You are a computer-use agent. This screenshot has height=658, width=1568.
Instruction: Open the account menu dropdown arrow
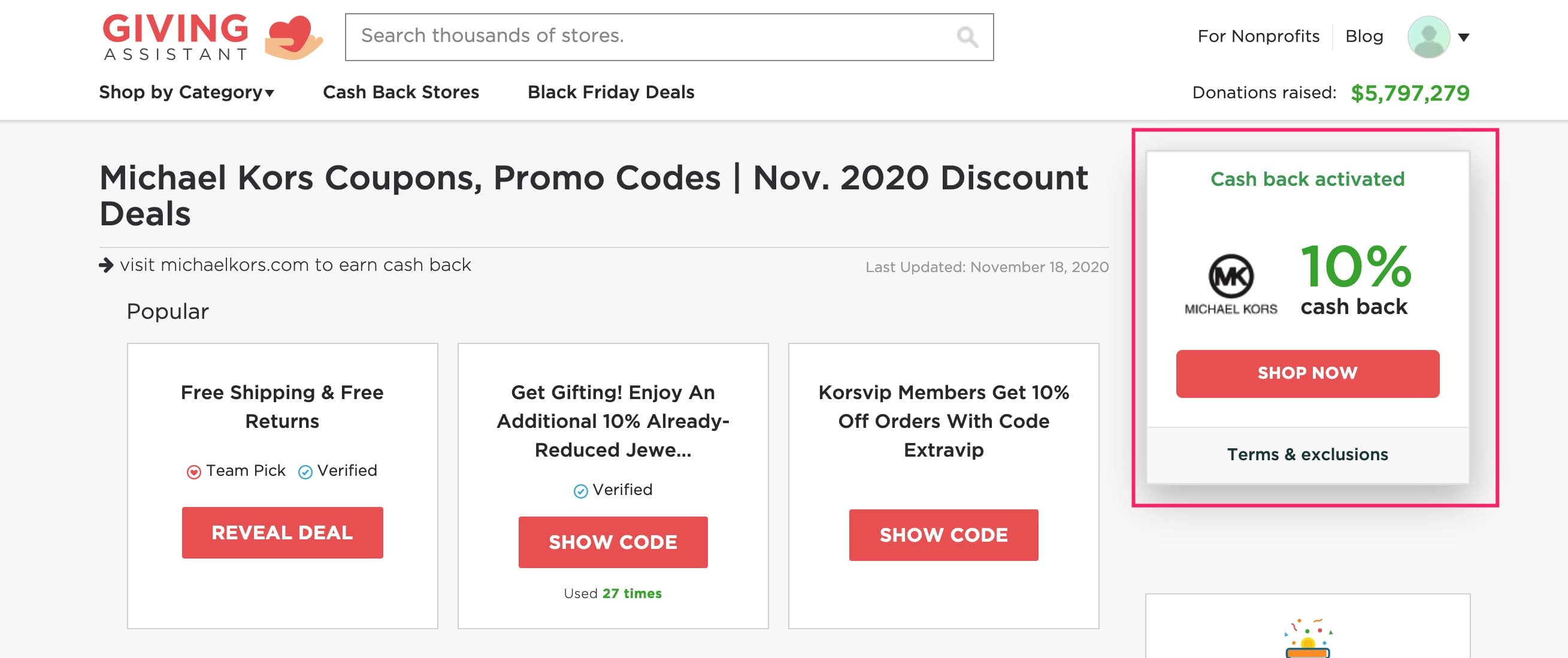click(x=1463, y=37)
